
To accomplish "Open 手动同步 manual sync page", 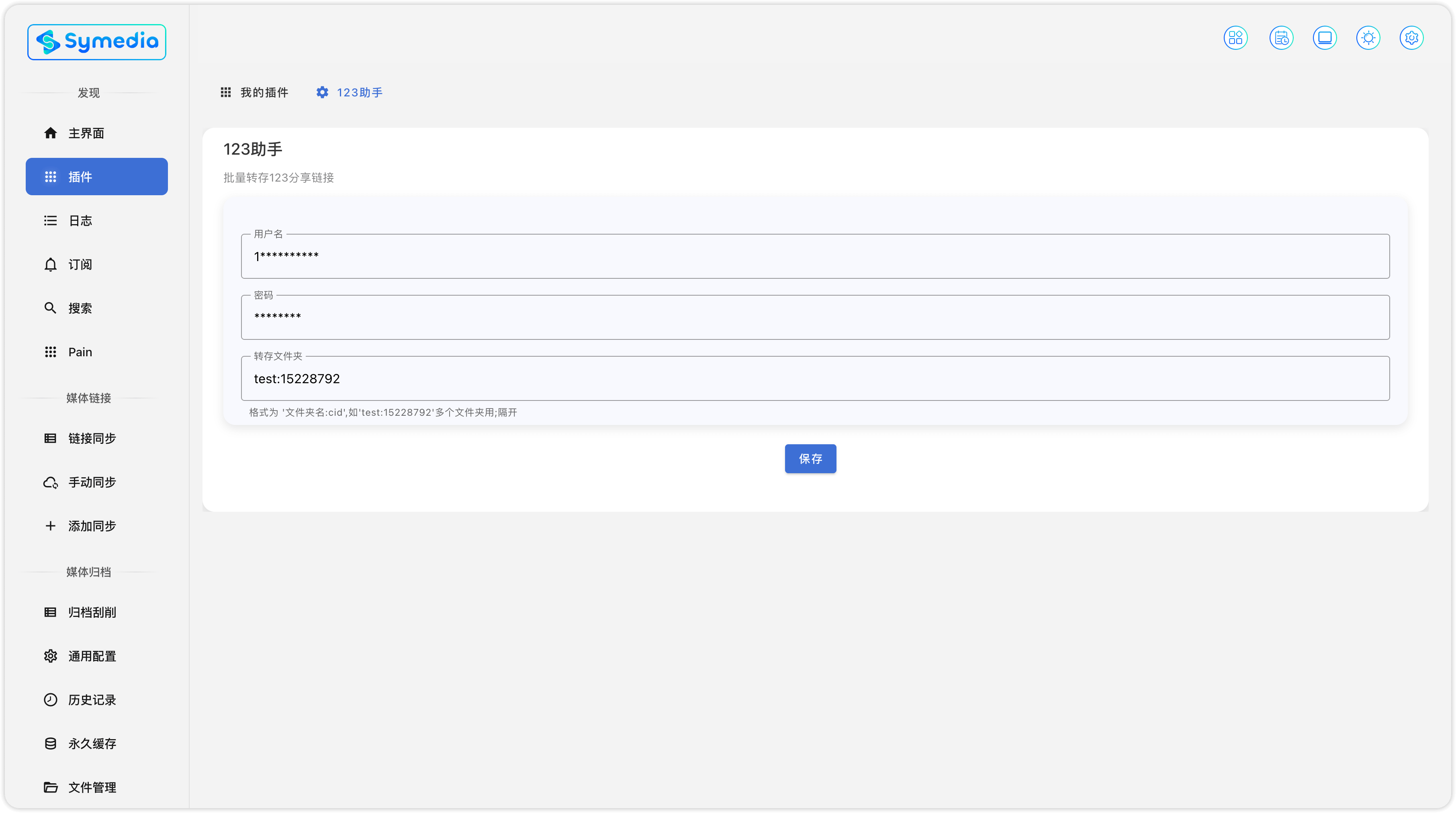I will (92, 482).
